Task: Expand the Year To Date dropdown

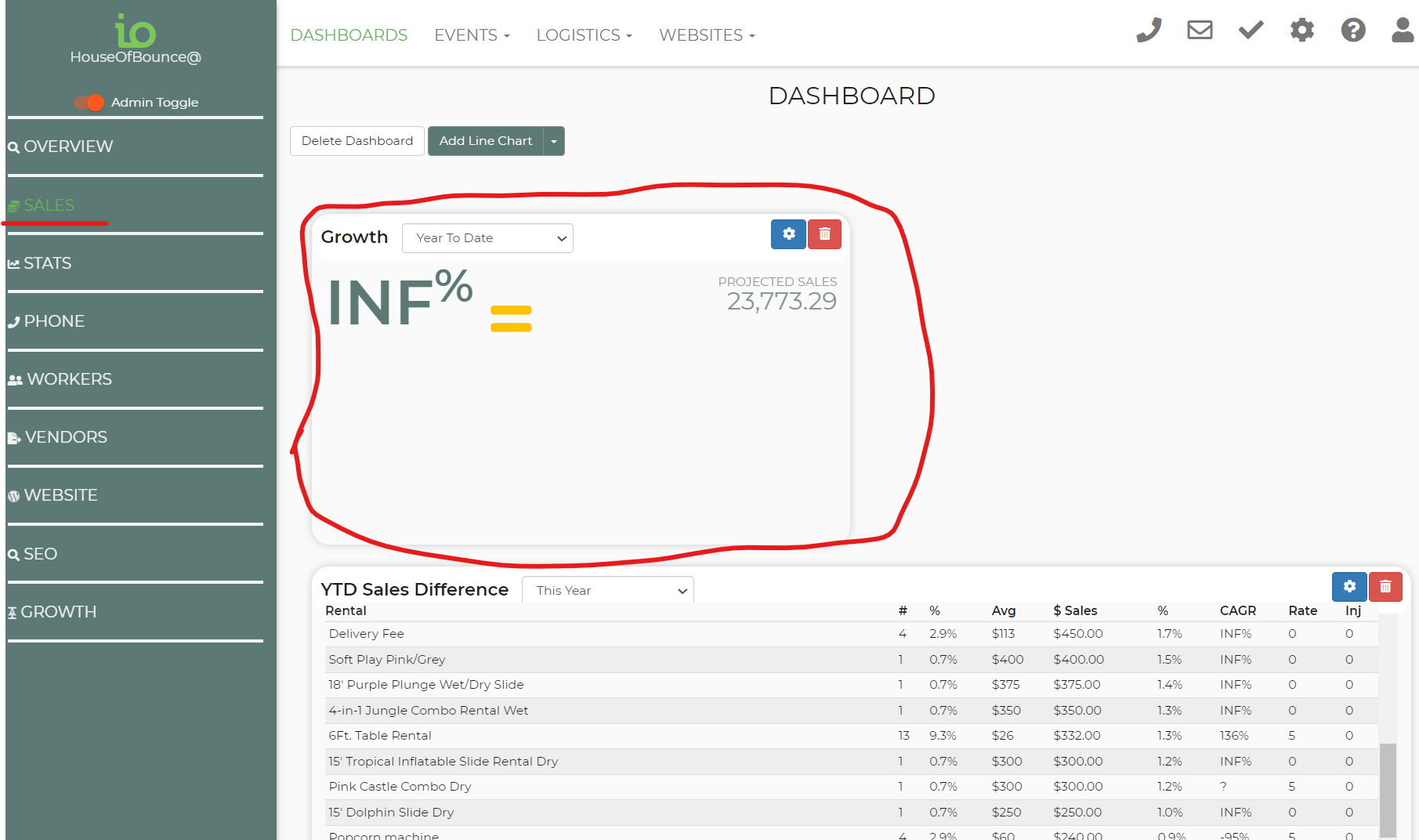Action: [487, 238]
